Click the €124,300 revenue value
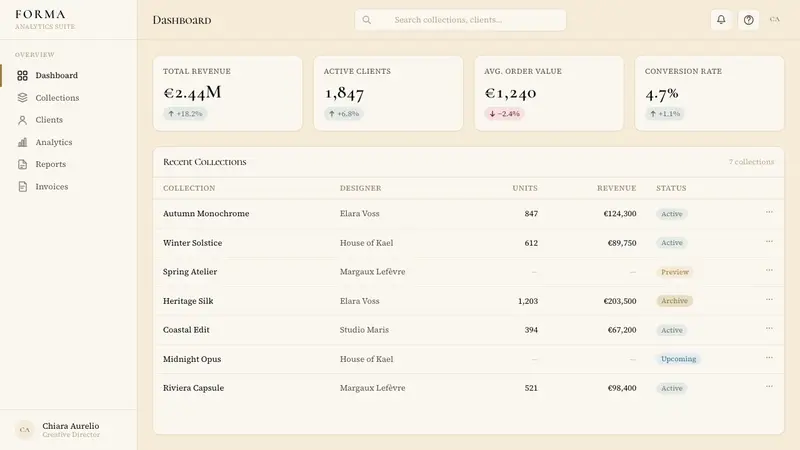This screenshot has width=800, height=450. click(x=620, y=214)
